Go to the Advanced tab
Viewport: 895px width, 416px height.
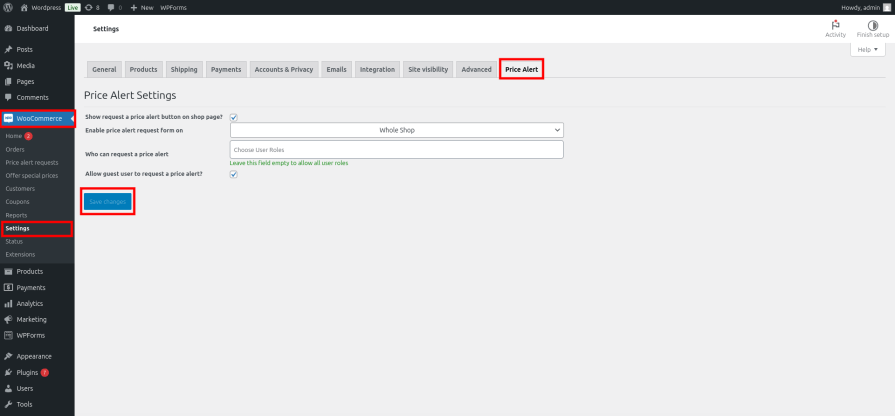click(476, 70)
